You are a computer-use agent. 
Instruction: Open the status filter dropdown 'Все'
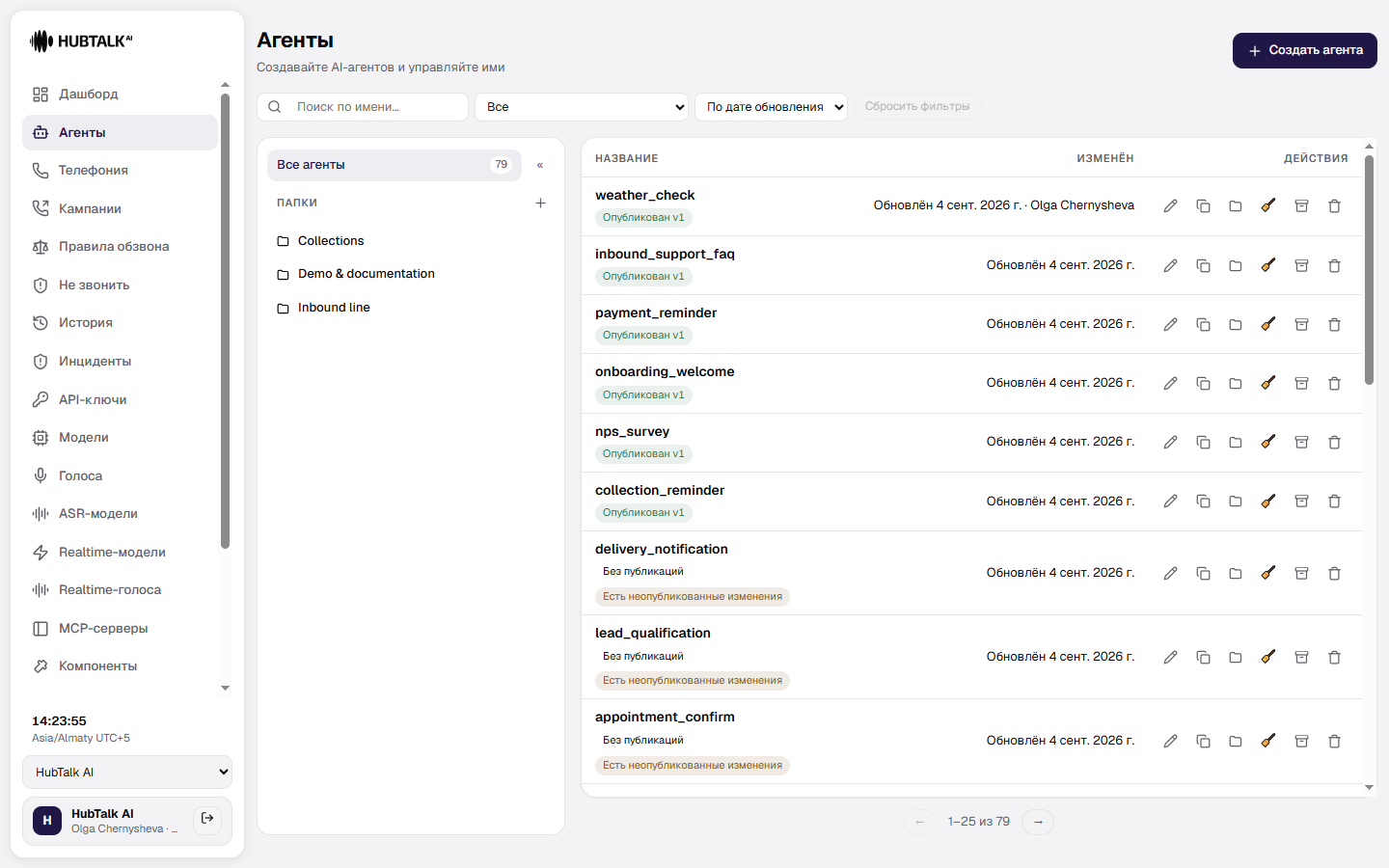[582, 107]
